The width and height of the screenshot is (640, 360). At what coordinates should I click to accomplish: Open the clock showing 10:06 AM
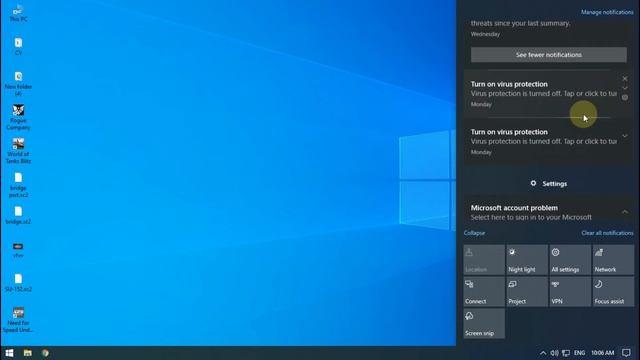tap(602, 353)
